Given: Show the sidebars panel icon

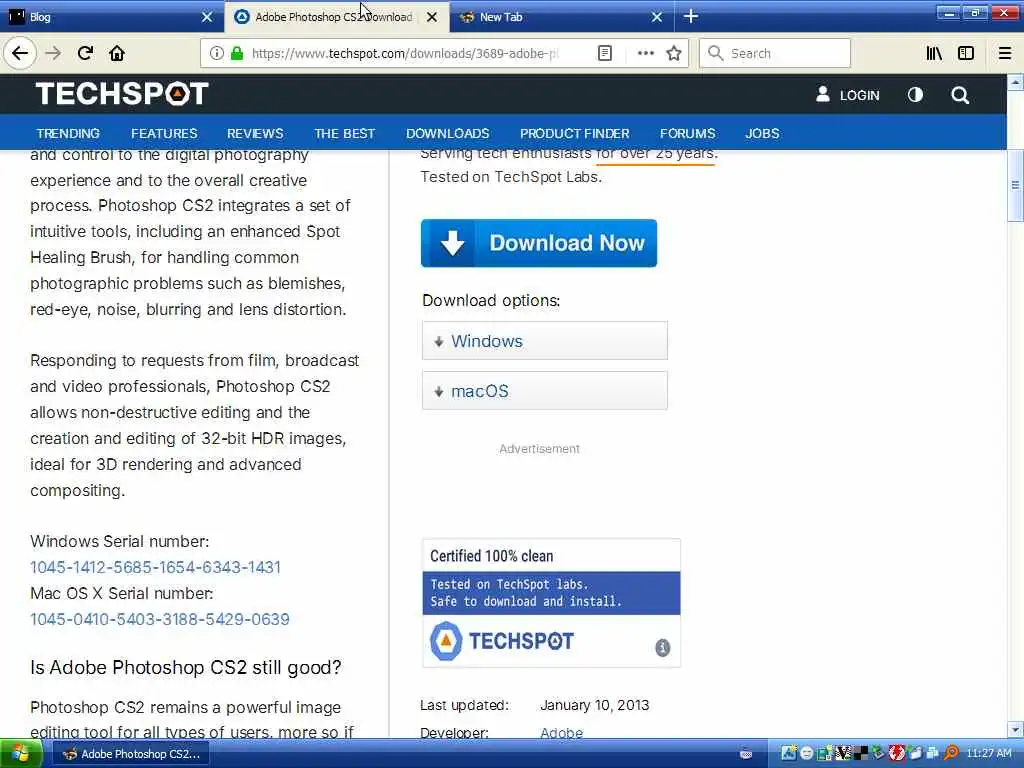Looking at the screenshot, I should pyautogui.click(x=966, y=53).
